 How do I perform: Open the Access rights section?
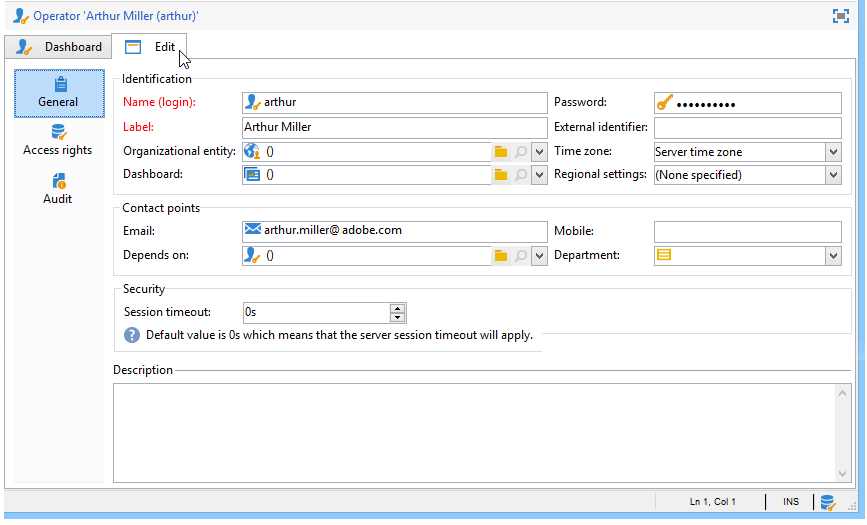58,141
